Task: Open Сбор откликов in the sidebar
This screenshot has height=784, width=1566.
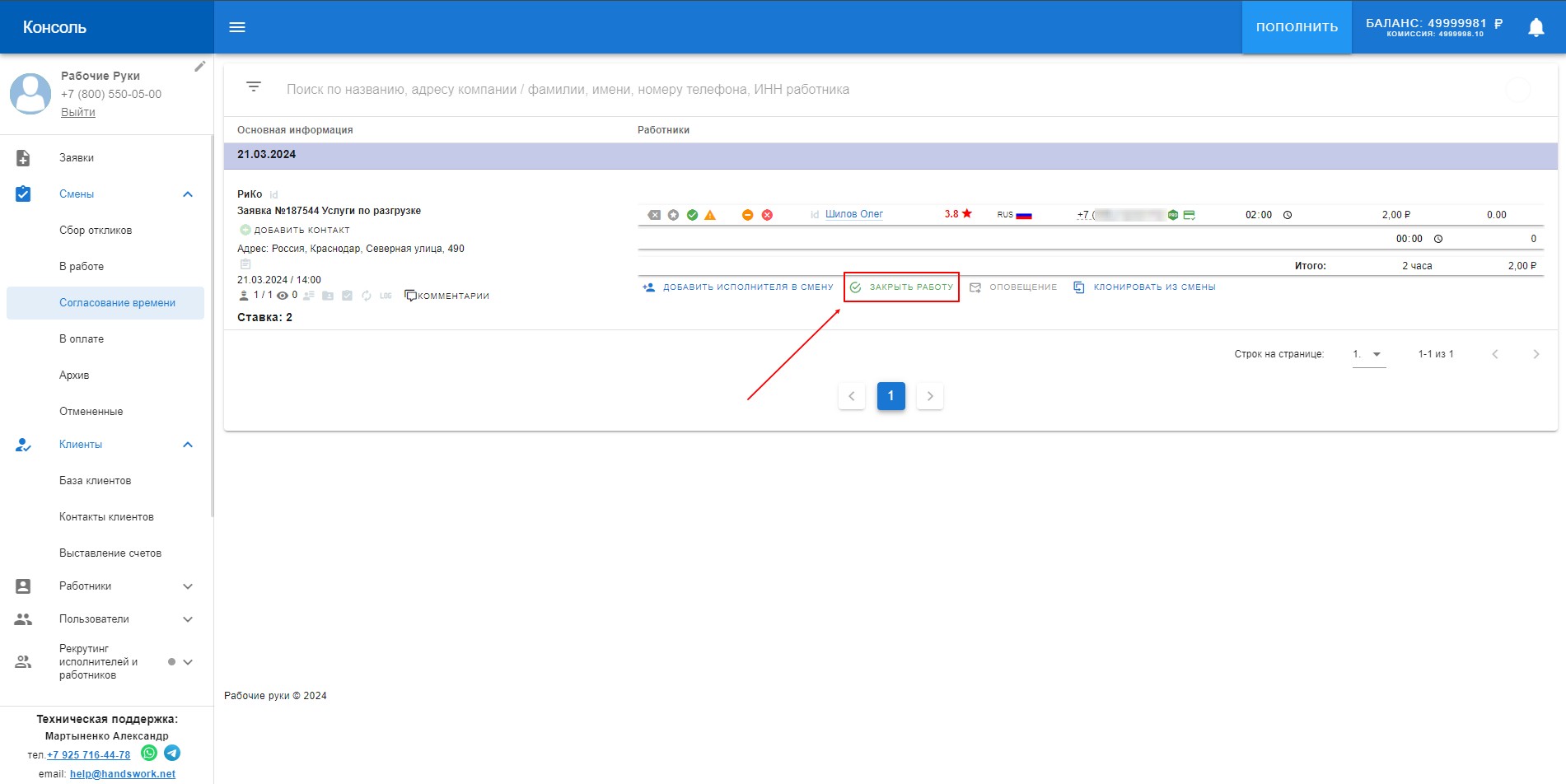Action: (x=96, y=231)
